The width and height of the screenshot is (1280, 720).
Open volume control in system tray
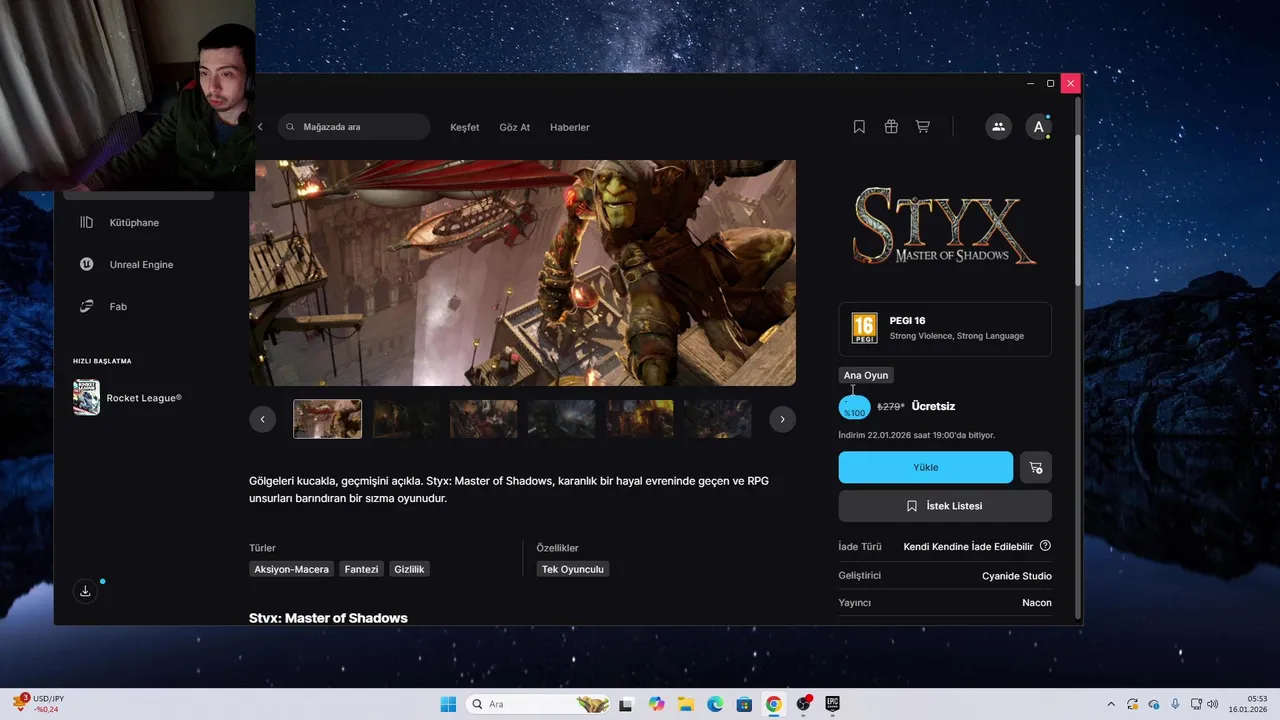(x=1212, y=704)
